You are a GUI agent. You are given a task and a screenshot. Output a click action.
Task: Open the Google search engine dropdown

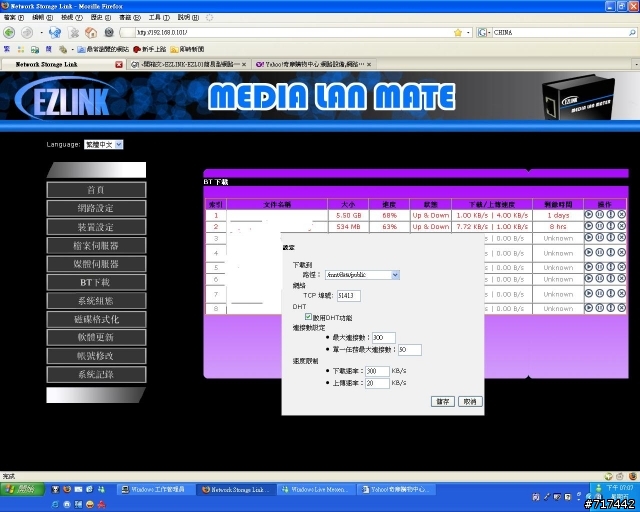click(484, 32)
